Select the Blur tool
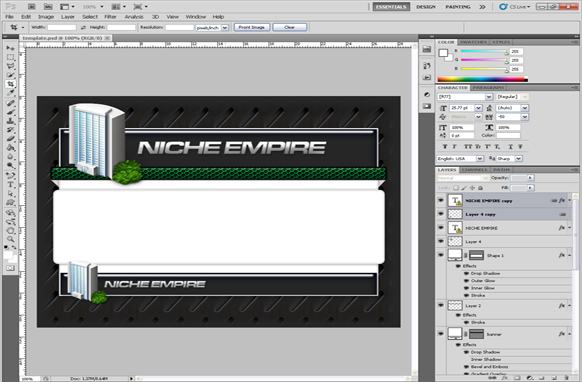Viewport: 582px width, 382px height. click(10, 157)
